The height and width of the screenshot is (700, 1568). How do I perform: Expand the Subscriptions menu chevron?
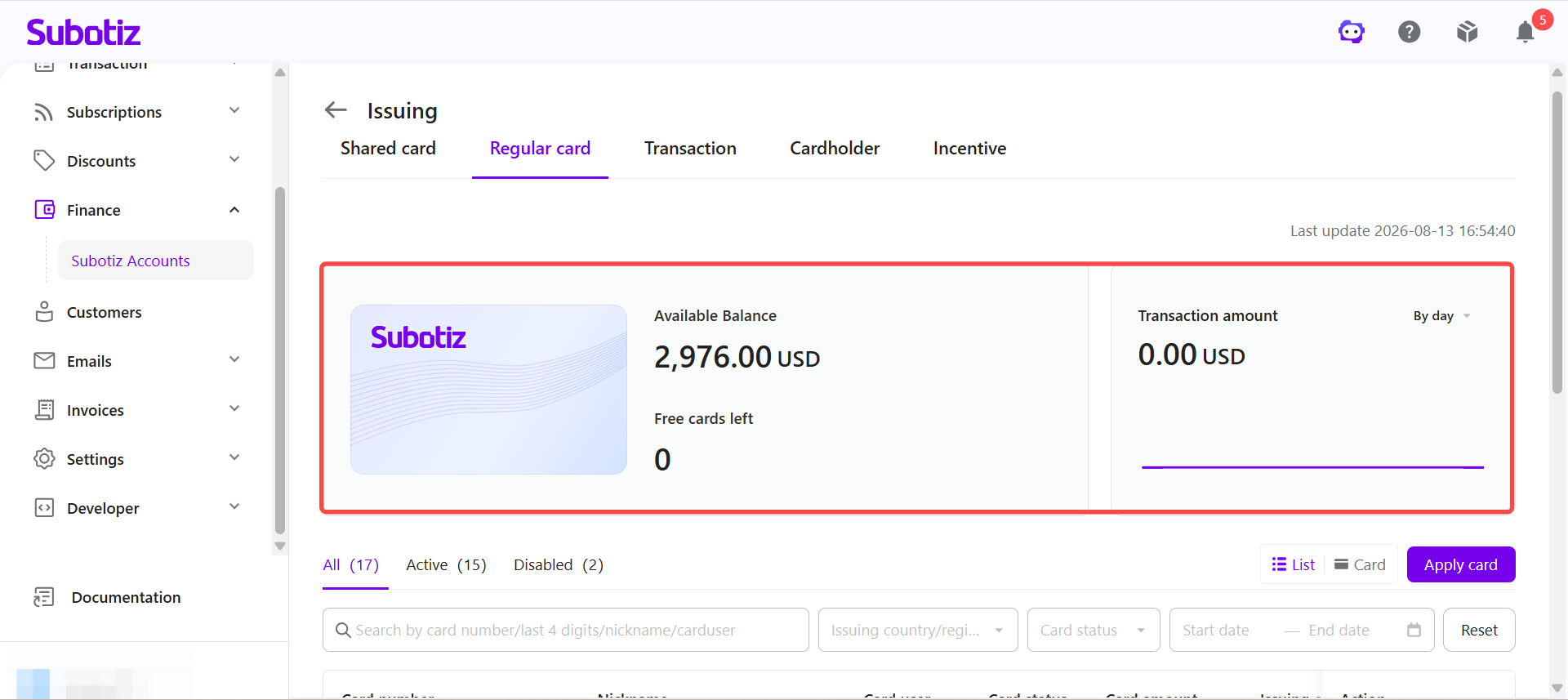tap(234, 110)
